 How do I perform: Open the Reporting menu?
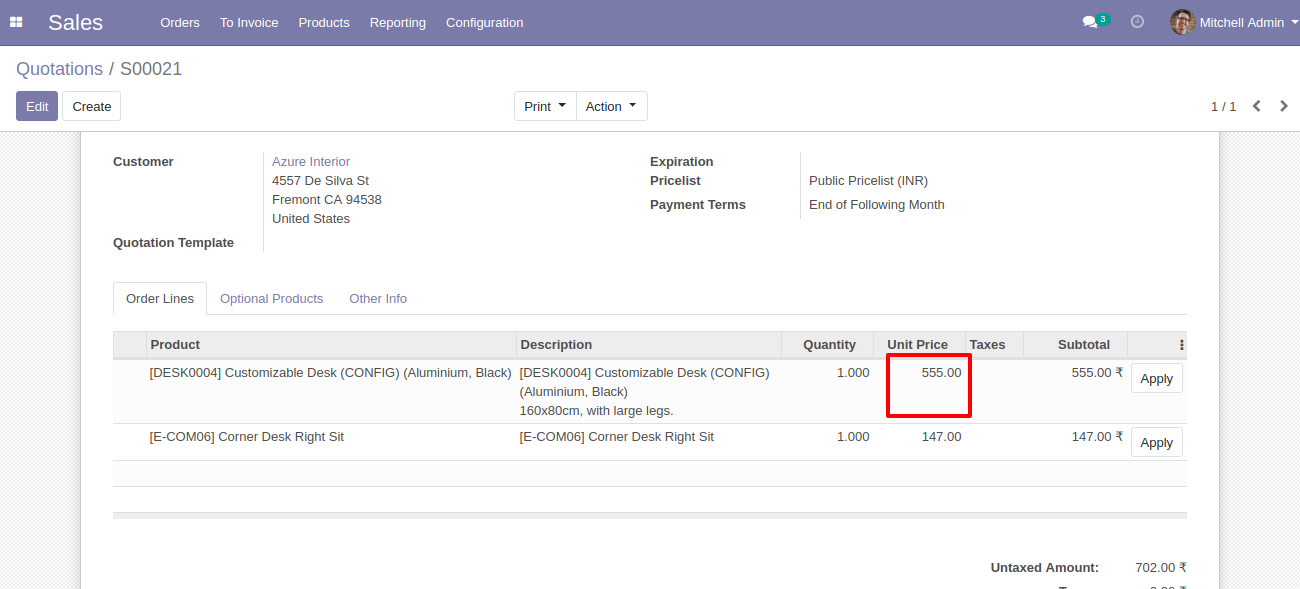point(397,22)
